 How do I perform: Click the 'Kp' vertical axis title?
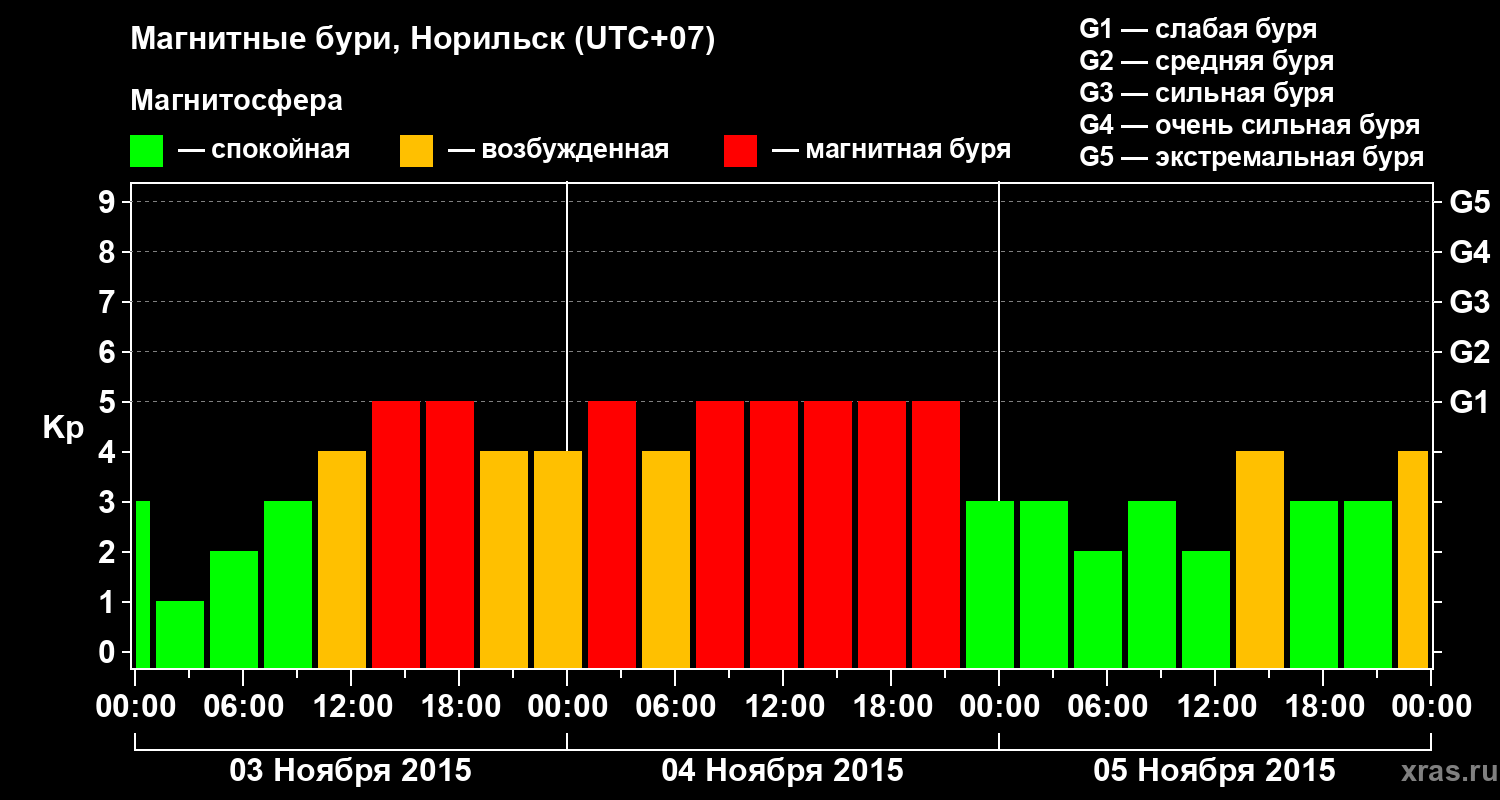(63, 429)
